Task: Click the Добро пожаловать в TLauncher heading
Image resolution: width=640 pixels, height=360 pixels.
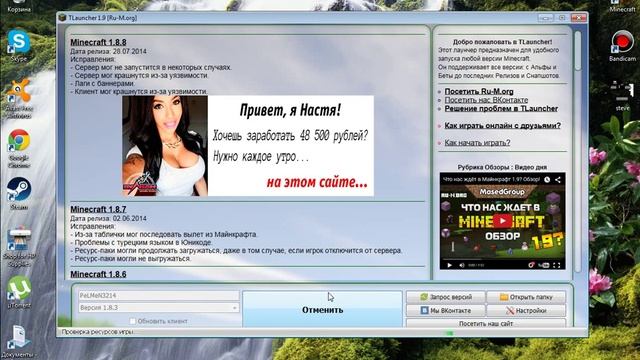Action: click(x=502, y=42)
